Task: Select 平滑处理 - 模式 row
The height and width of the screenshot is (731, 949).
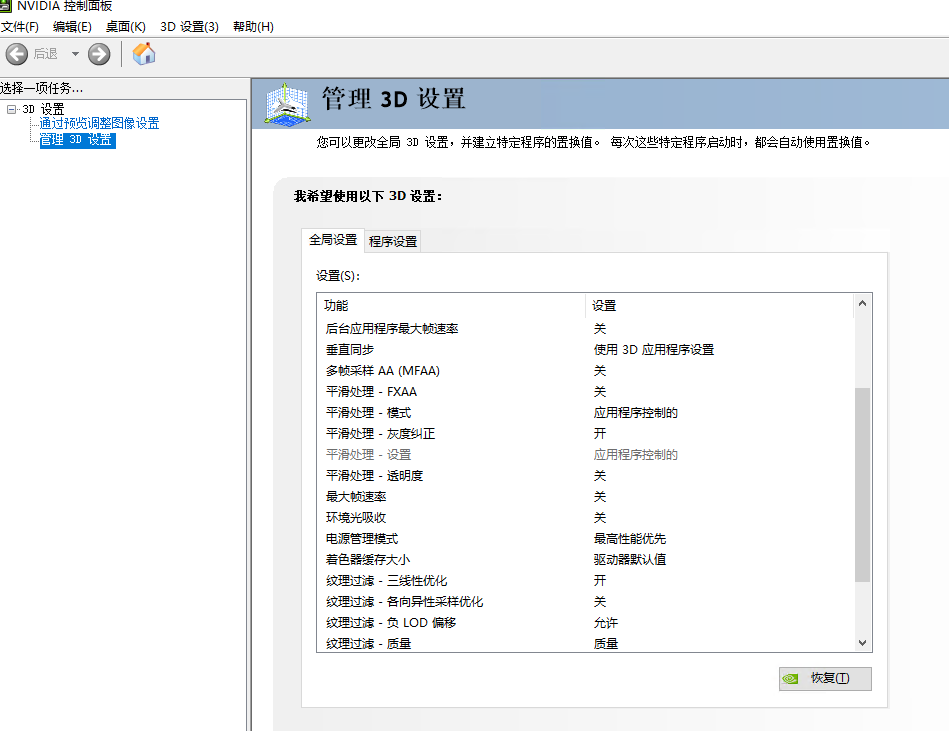Action: [x=585, y=413]
